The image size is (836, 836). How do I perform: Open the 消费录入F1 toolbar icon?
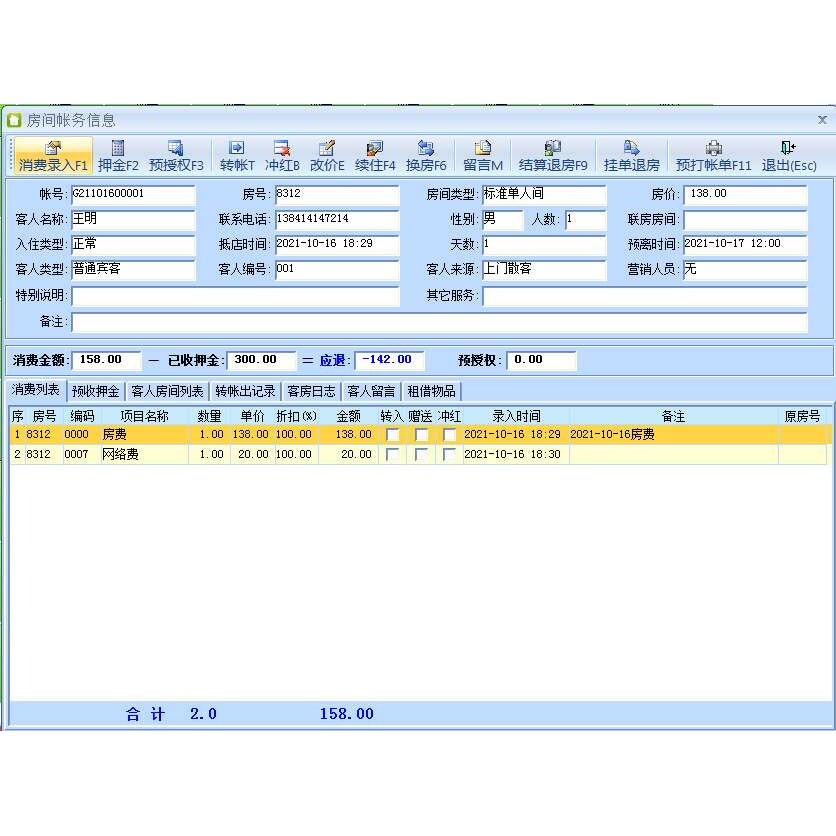tap(53, 156)
